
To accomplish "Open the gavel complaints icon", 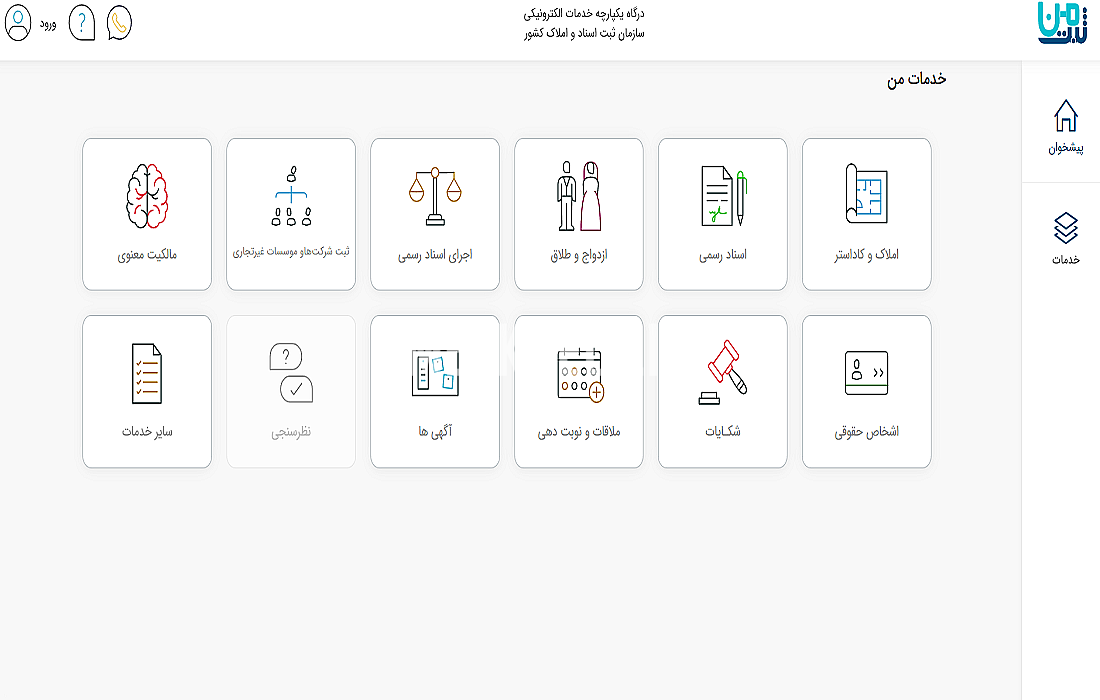I will click(723, 372).
